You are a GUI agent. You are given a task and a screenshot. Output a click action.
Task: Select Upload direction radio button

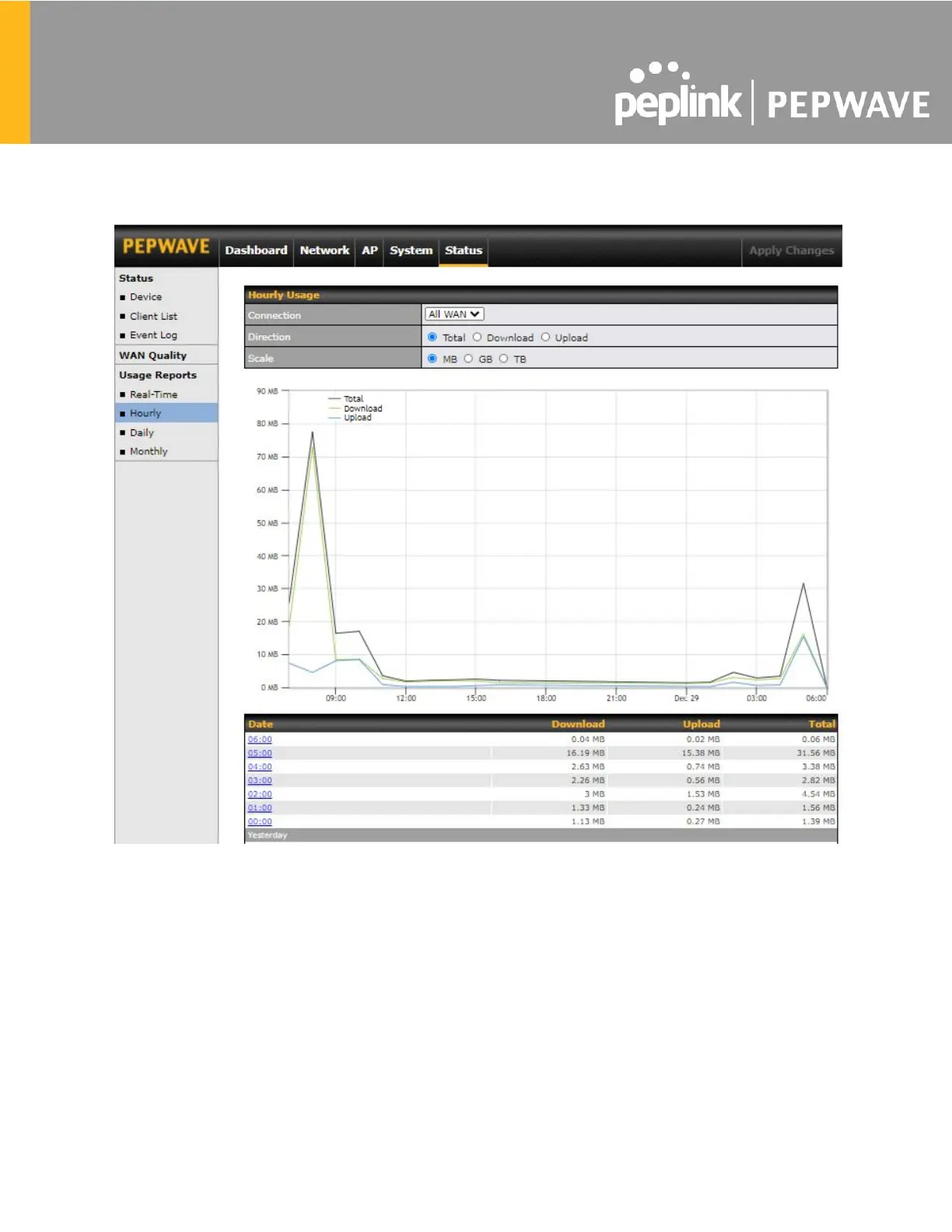coord(545,337)
